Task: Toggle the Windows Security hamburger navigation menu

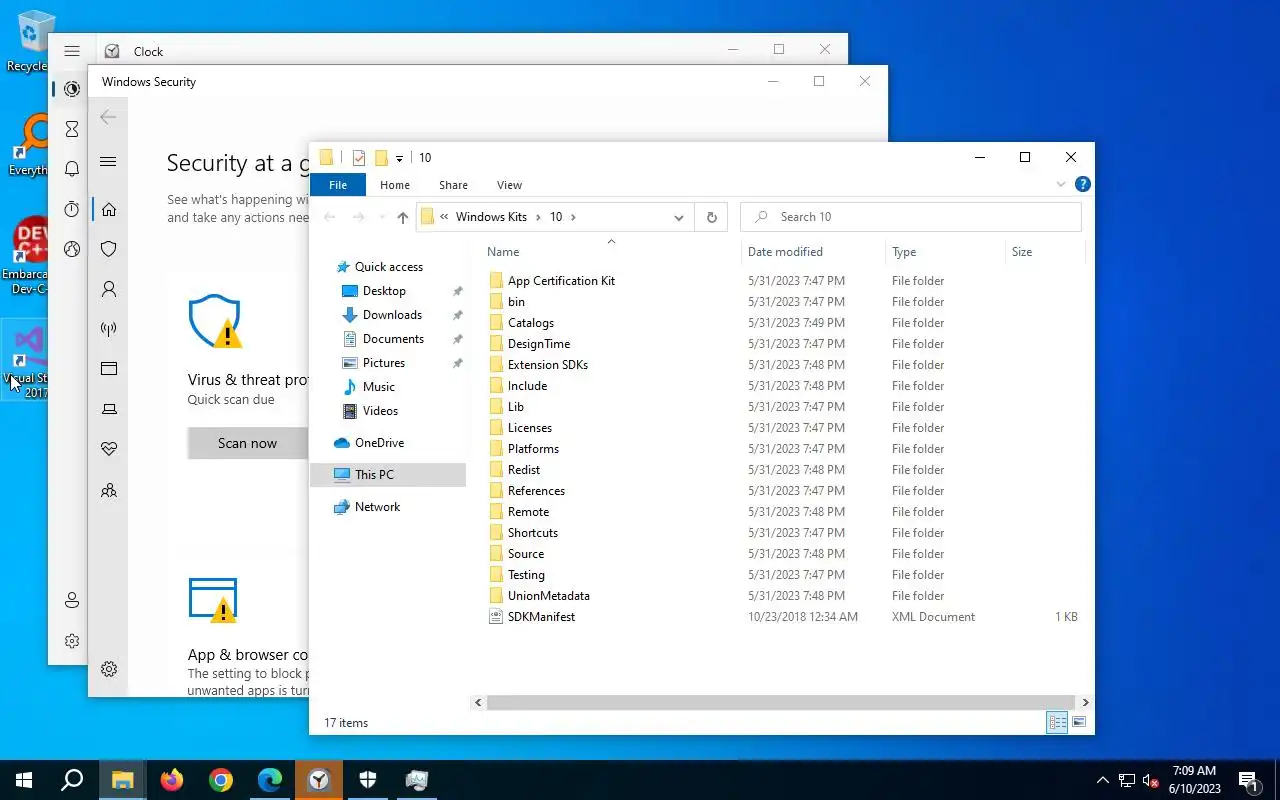Action: 109,162
